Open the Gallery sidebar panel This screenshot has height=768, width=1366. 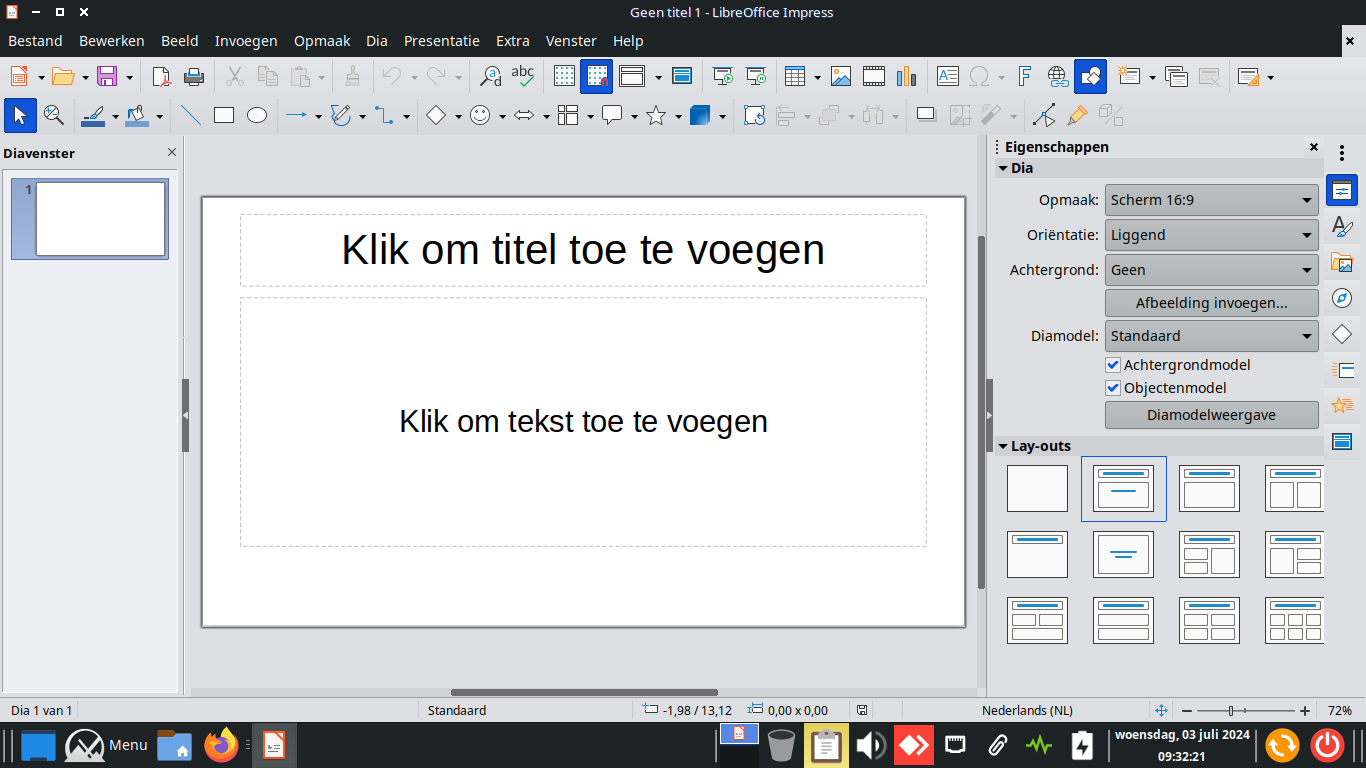pyautogui.click(x=1342, y=263)
